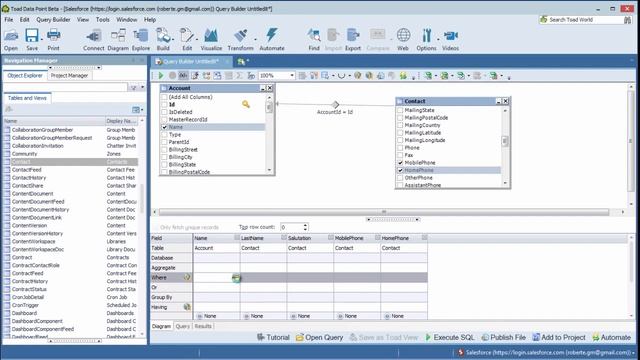Open the Query Builder menu
640x360 pixels.
[53, 20]
